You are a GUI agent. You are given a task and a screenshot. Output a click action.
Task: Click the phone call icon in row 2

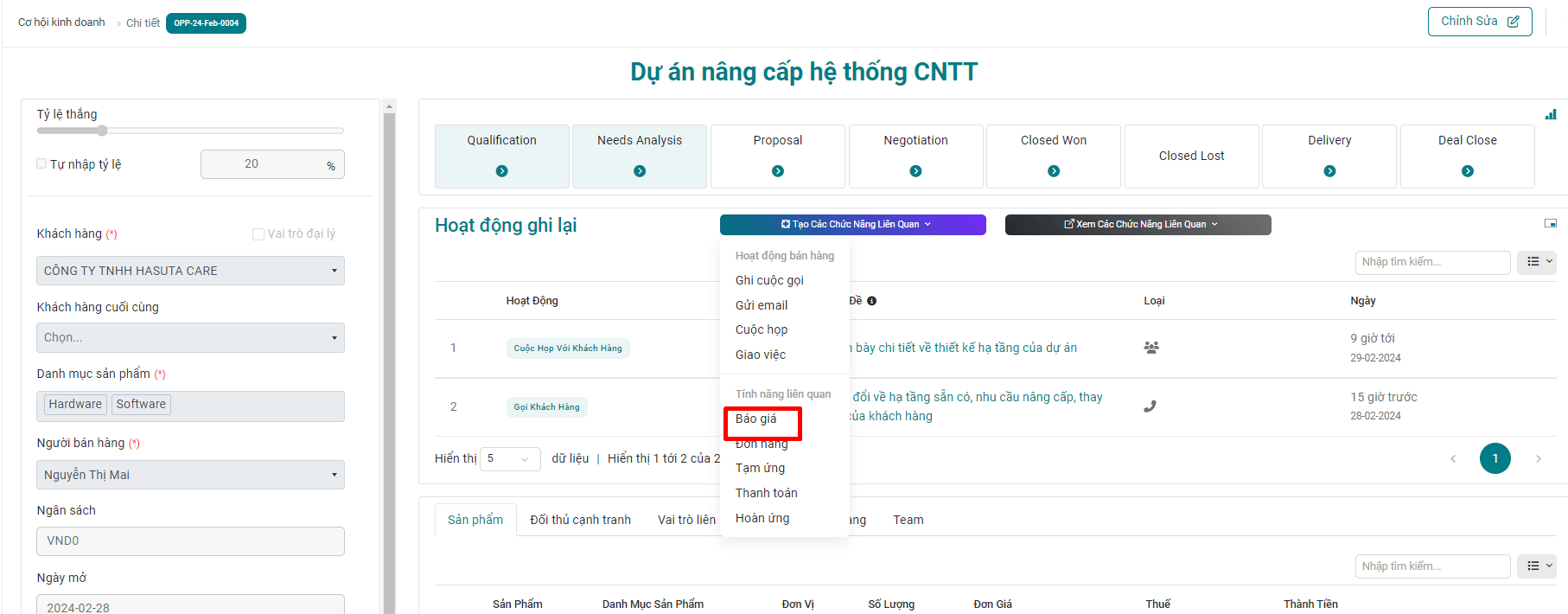pos(1150,406)
